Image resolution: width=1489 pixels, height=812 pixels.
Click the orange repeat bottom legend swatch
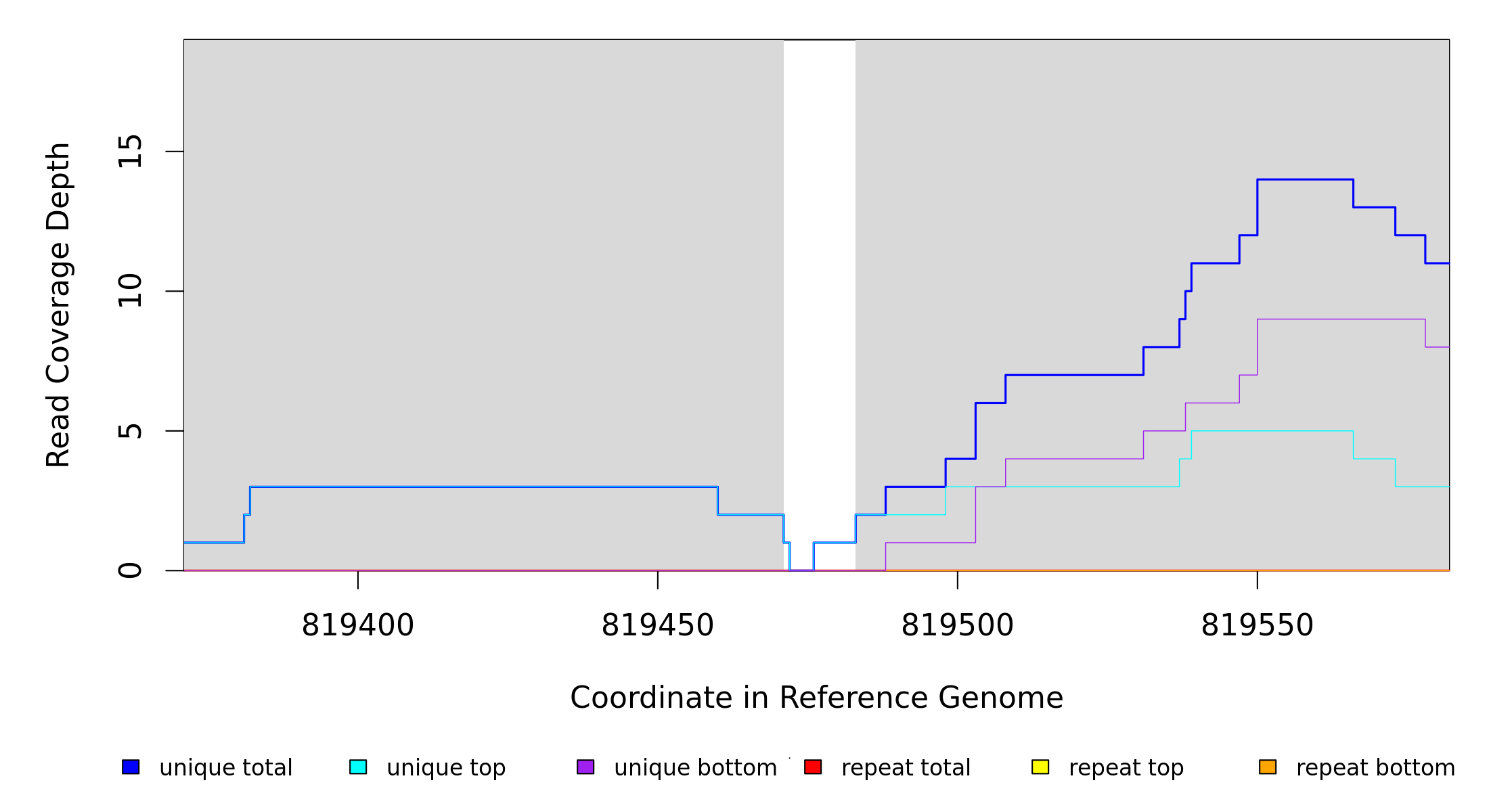(x=1268, y=767)
